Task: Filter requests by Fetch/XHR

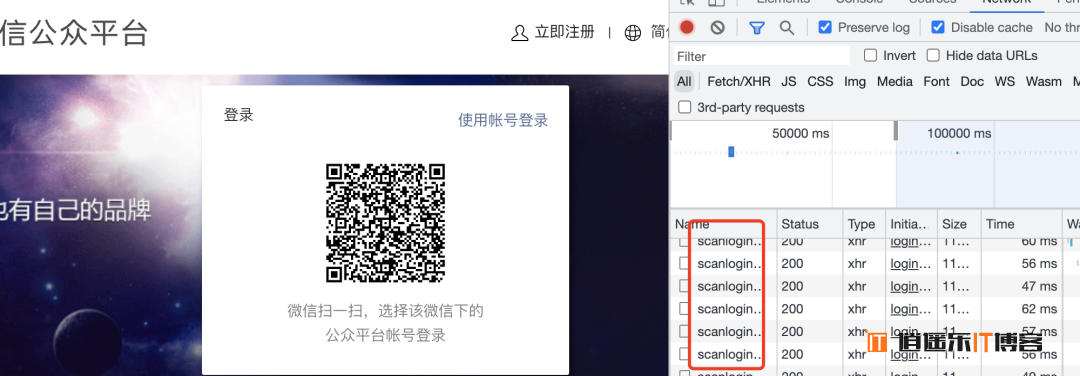Action: 738,81
